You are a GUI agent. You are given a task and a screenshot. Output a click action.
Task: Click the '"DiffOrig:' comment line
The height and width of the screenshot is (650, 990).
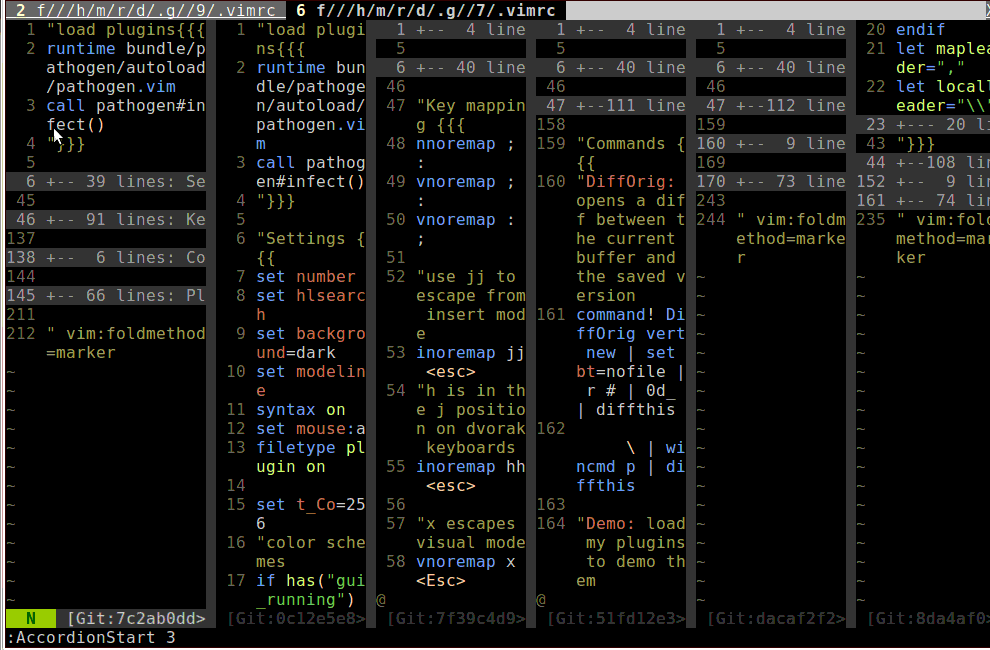(x=625, y=181)
